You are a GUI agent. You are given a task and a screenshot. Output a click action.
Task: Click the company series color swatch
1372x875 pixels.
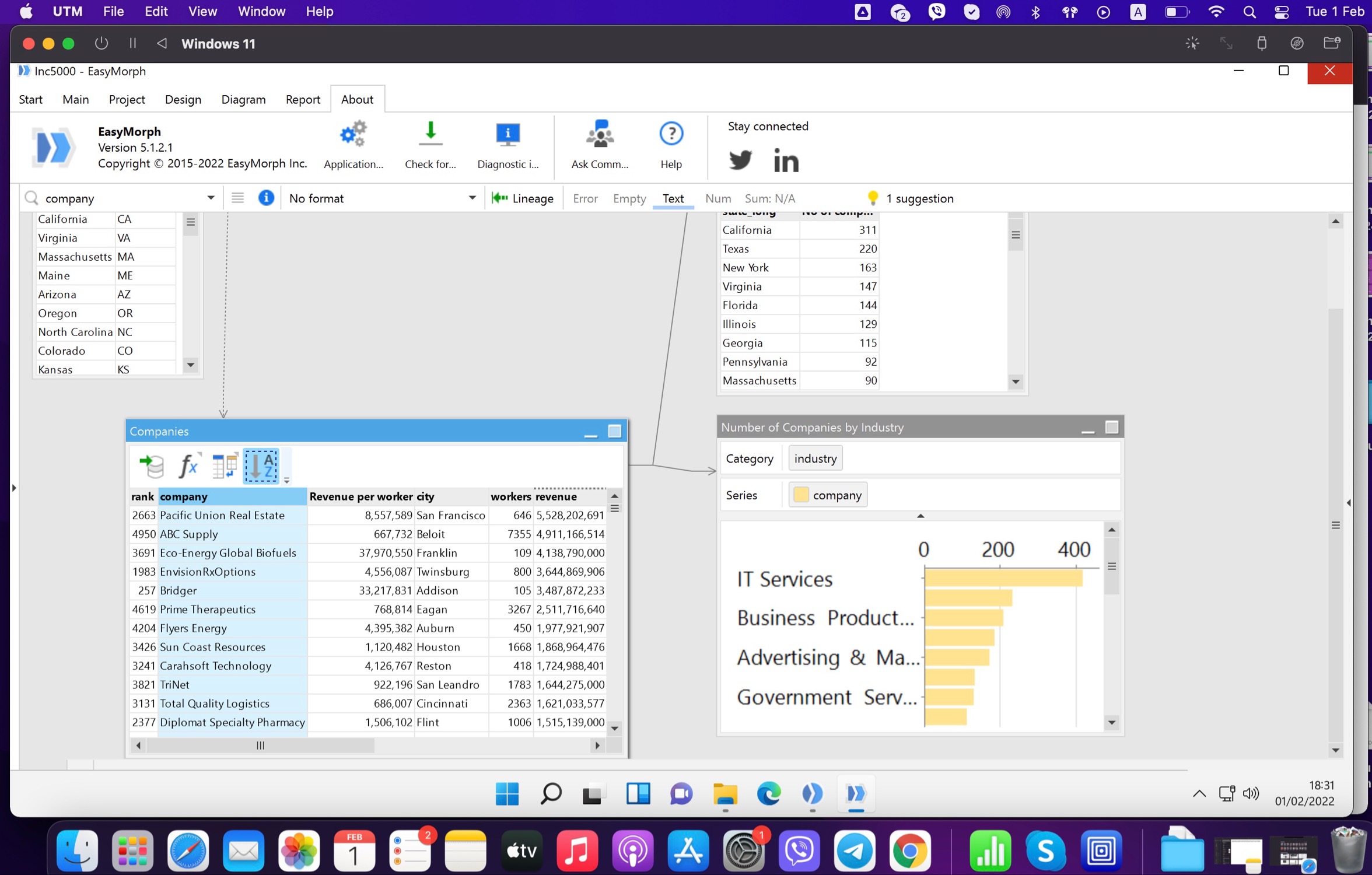[801, 495]
